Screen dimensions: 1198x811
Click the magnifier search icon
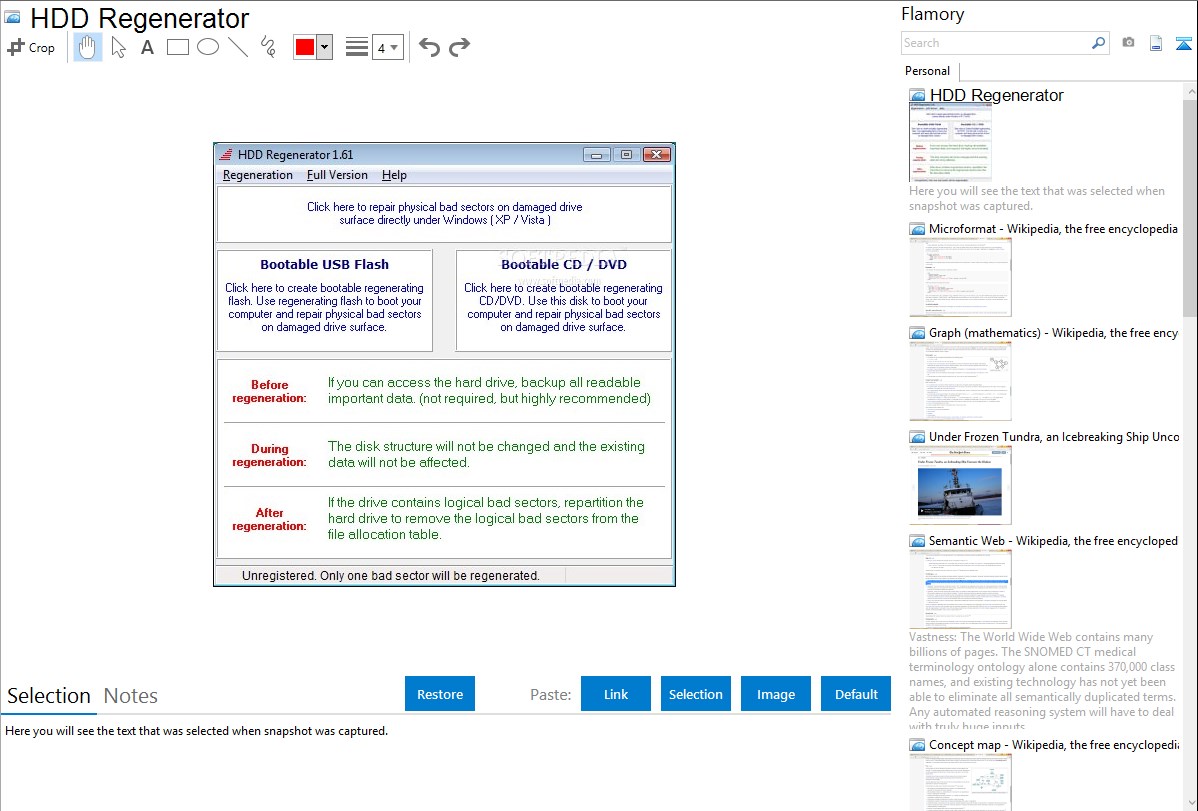click(1099, 43)
